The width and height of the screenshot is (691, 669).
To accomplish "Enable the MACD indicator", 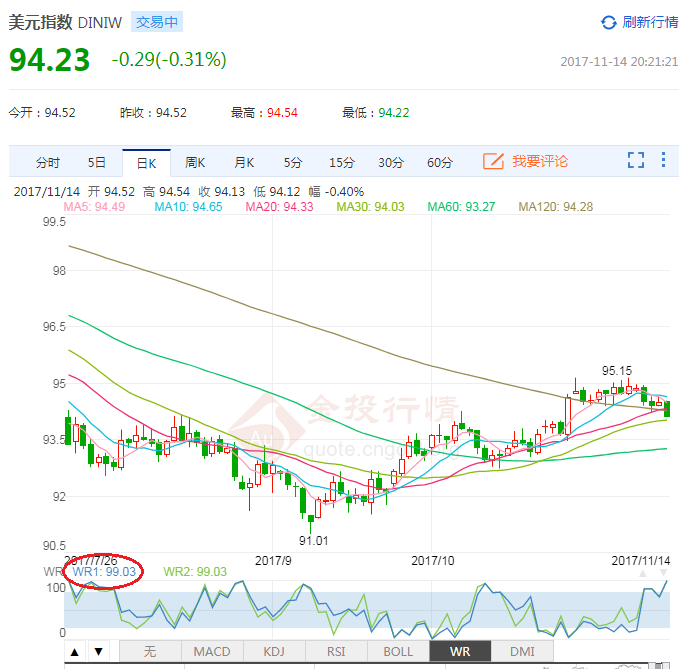I will click(x=212, y=652).
